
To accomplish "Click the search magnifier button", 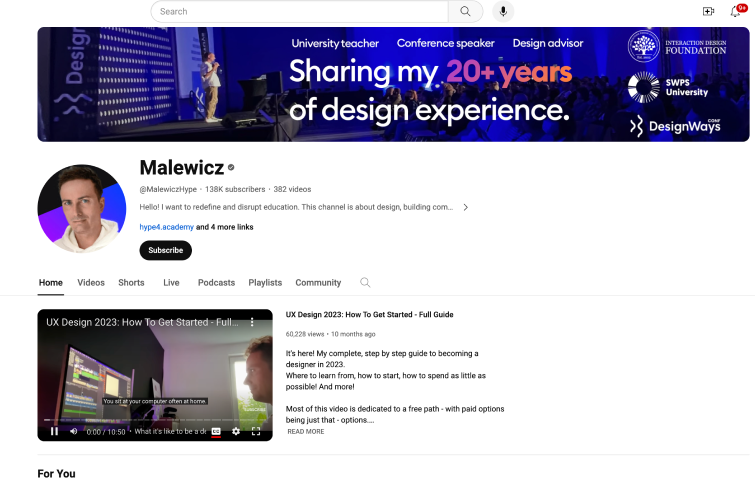I will pos(465,11).
